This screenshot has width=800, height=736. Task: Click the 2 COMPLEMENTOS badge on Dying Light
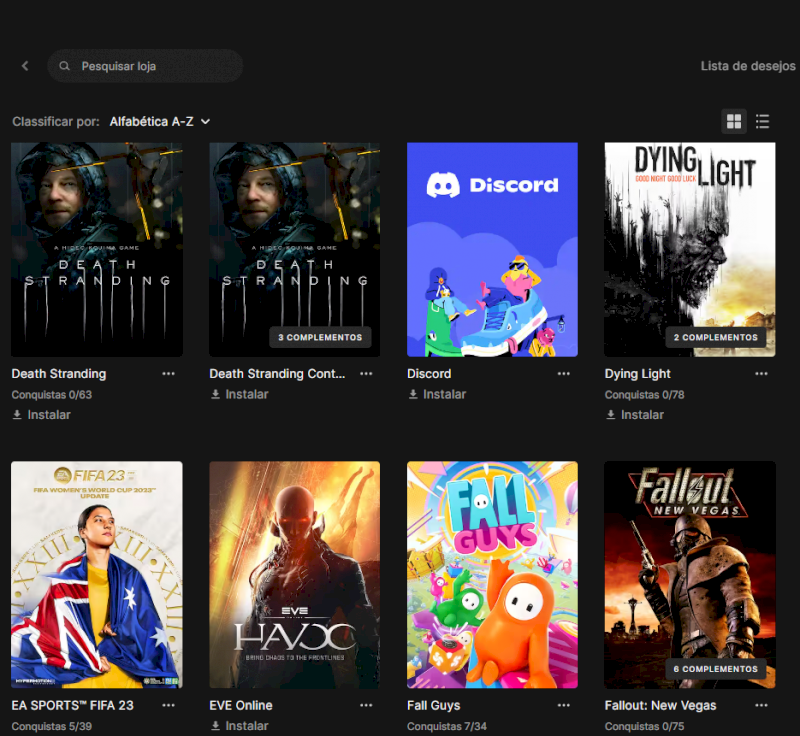[715, 337]
